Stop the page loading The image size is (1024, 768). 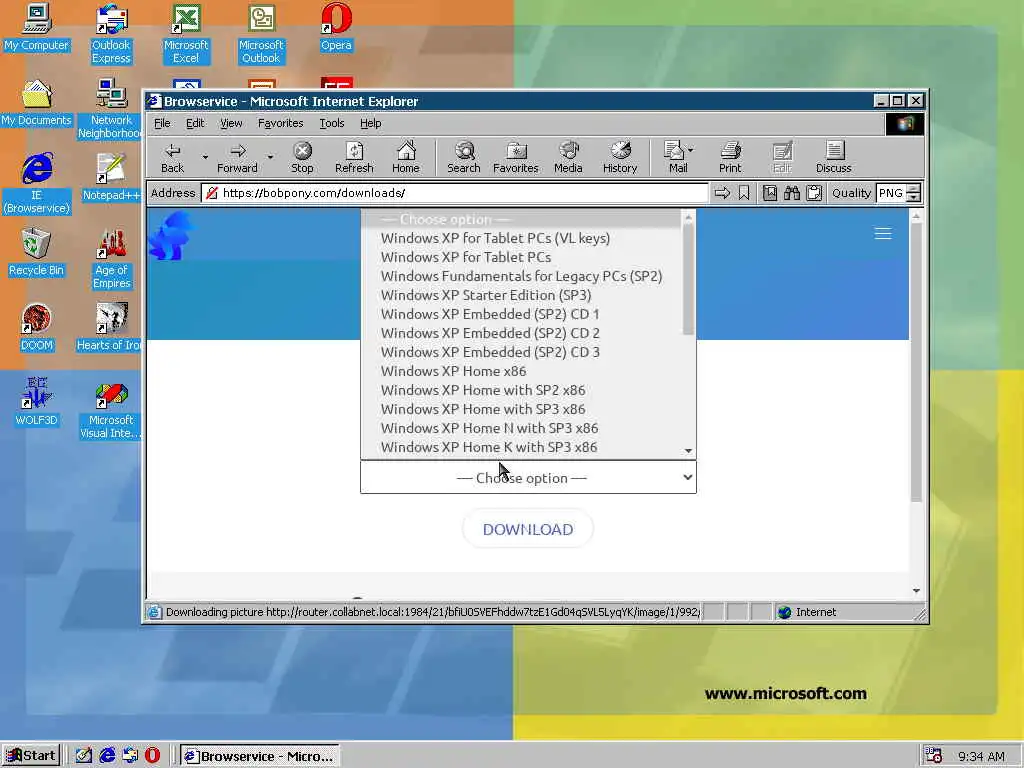[302, 157]
